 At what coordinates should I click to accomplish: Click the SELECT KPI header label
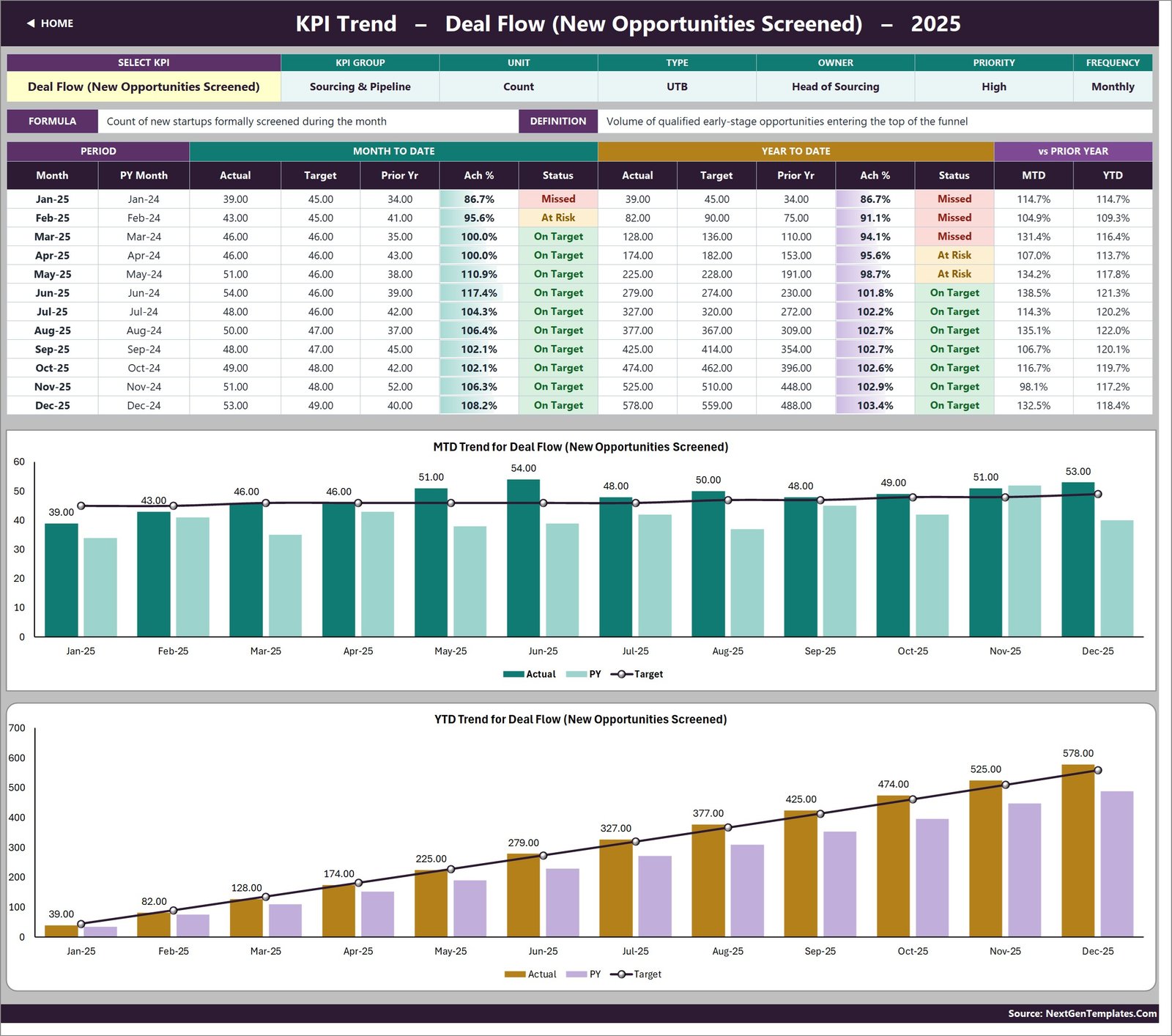coord(144,63)
